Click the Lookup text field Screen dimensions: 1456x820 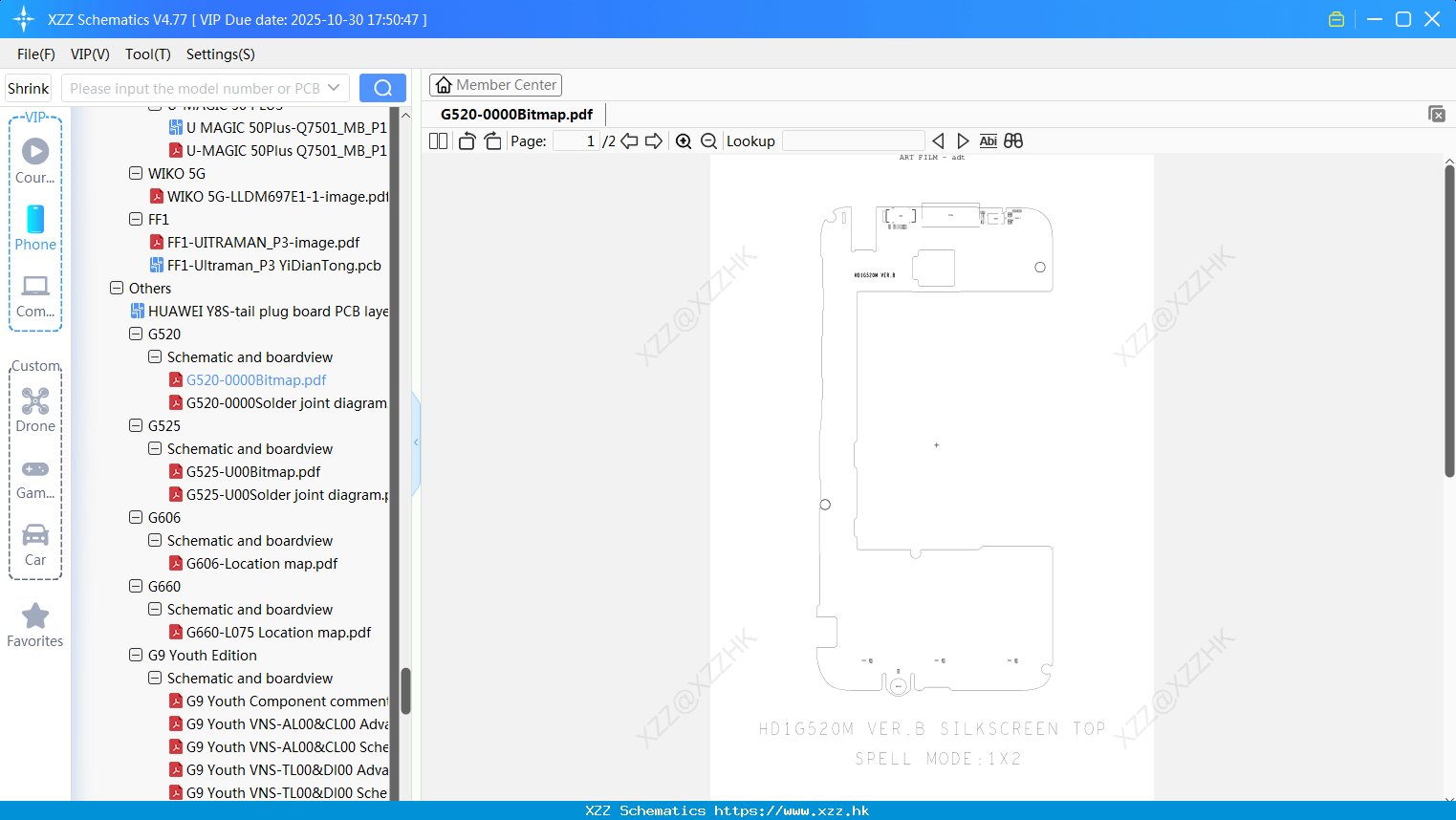(x=853, y=140)
